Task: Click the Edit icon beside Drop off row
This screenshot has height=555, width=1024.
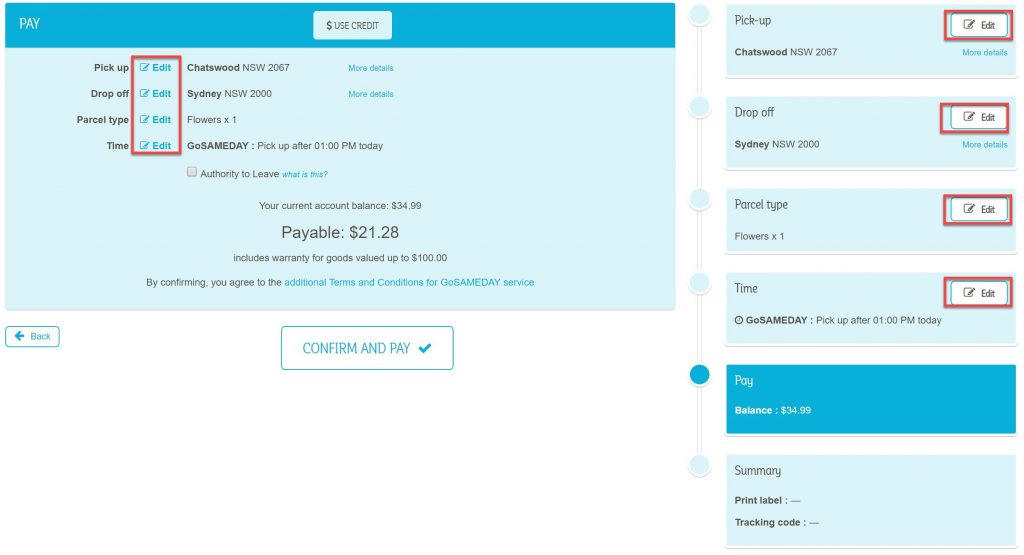Action: [x=155, y=93]
